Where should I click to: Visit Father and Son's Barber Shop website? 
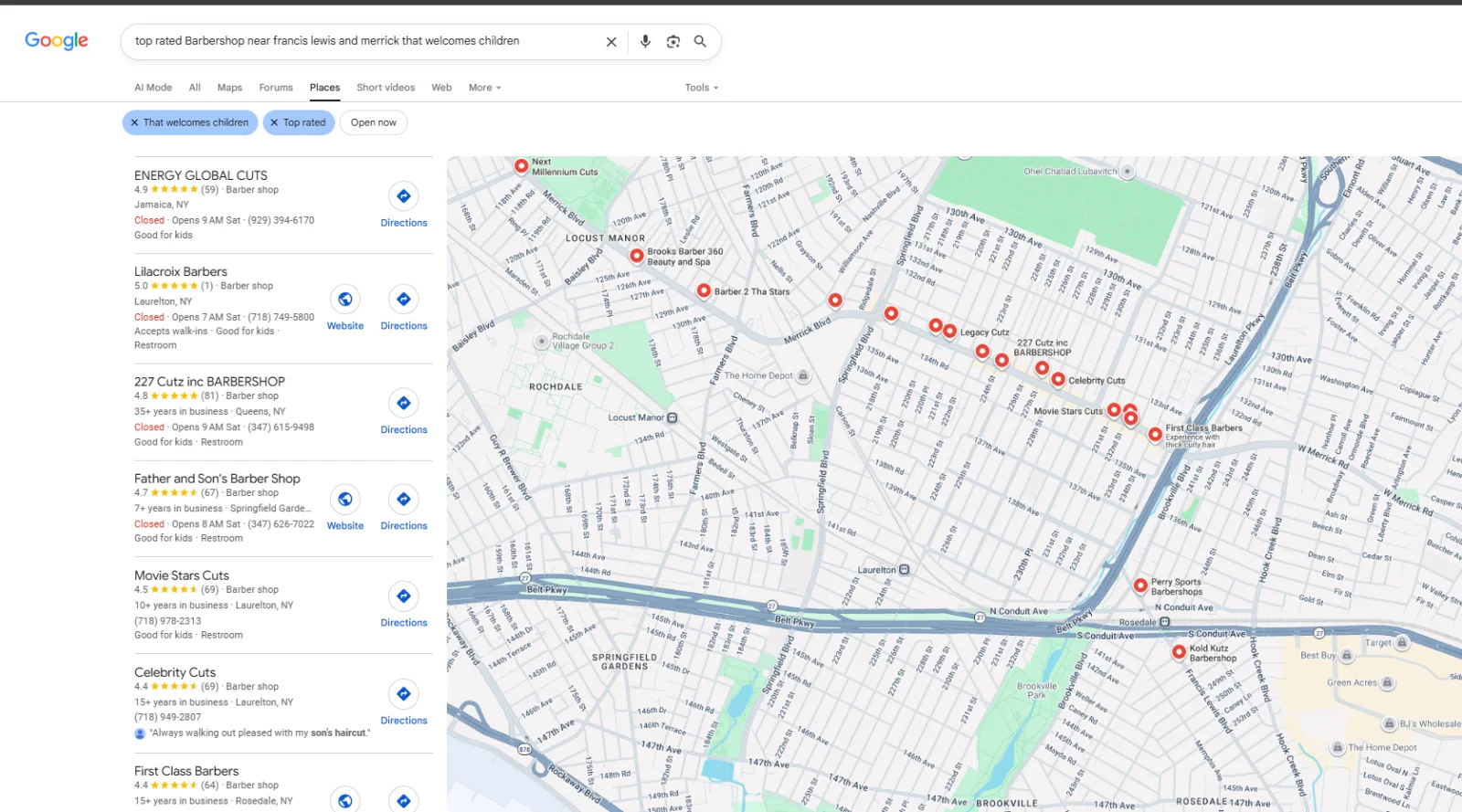click(x=345, y=508)
